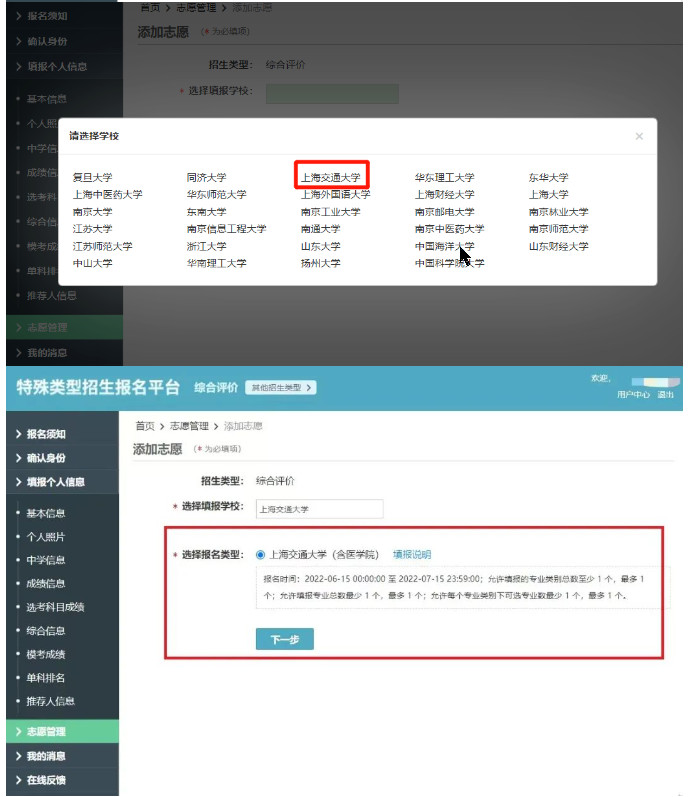Select 江苏大学 in the school dialog
Image resolution: width=690 pixels, height=797 pixels.
(x=92, y=229)
